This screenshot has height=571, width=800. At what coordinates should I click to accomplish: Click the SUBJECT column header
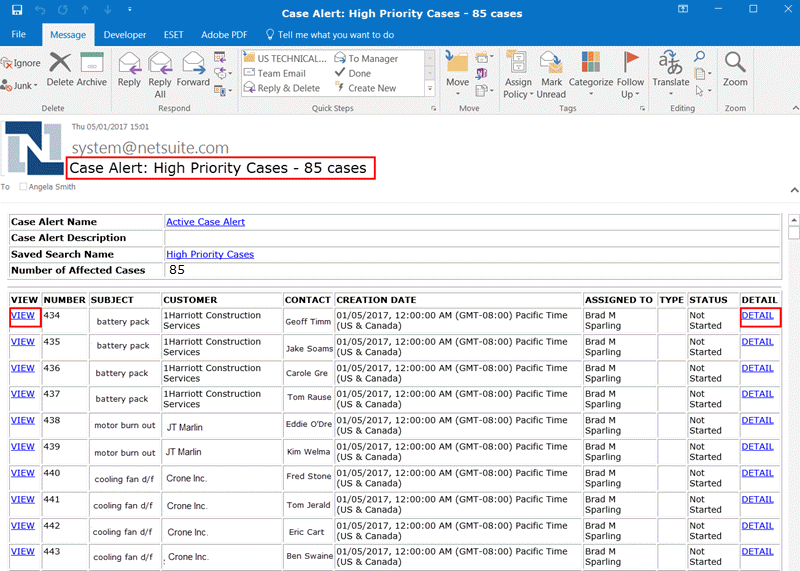click(x=112, y=300)
